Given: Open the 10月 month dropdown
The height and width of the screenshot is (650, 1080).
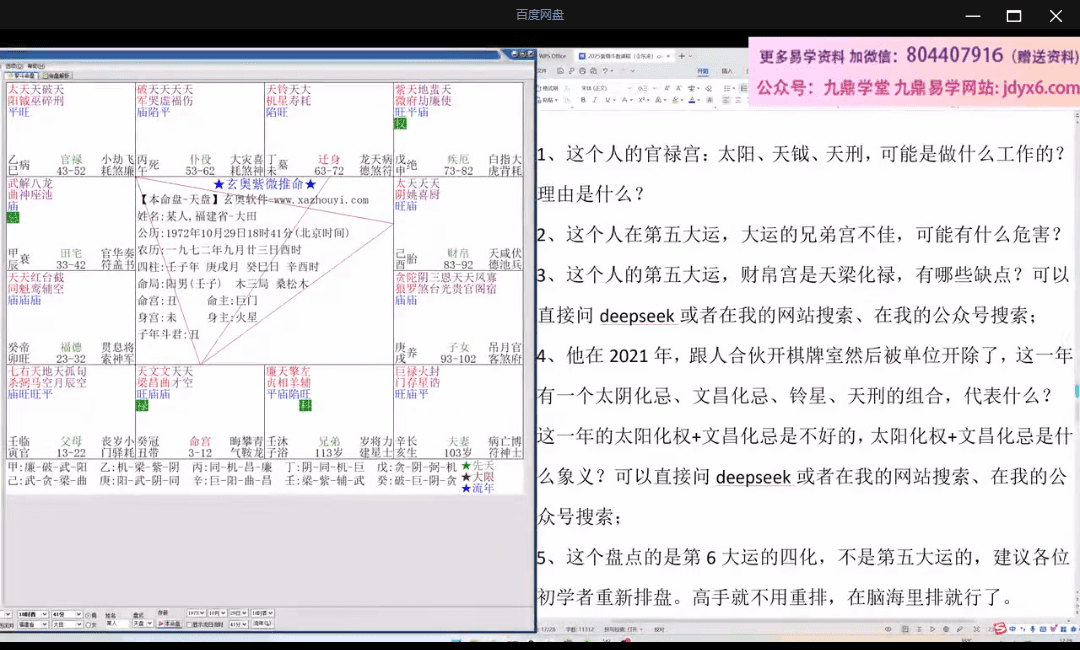Looking at the screenshot, I should click(x=220, y=614).
